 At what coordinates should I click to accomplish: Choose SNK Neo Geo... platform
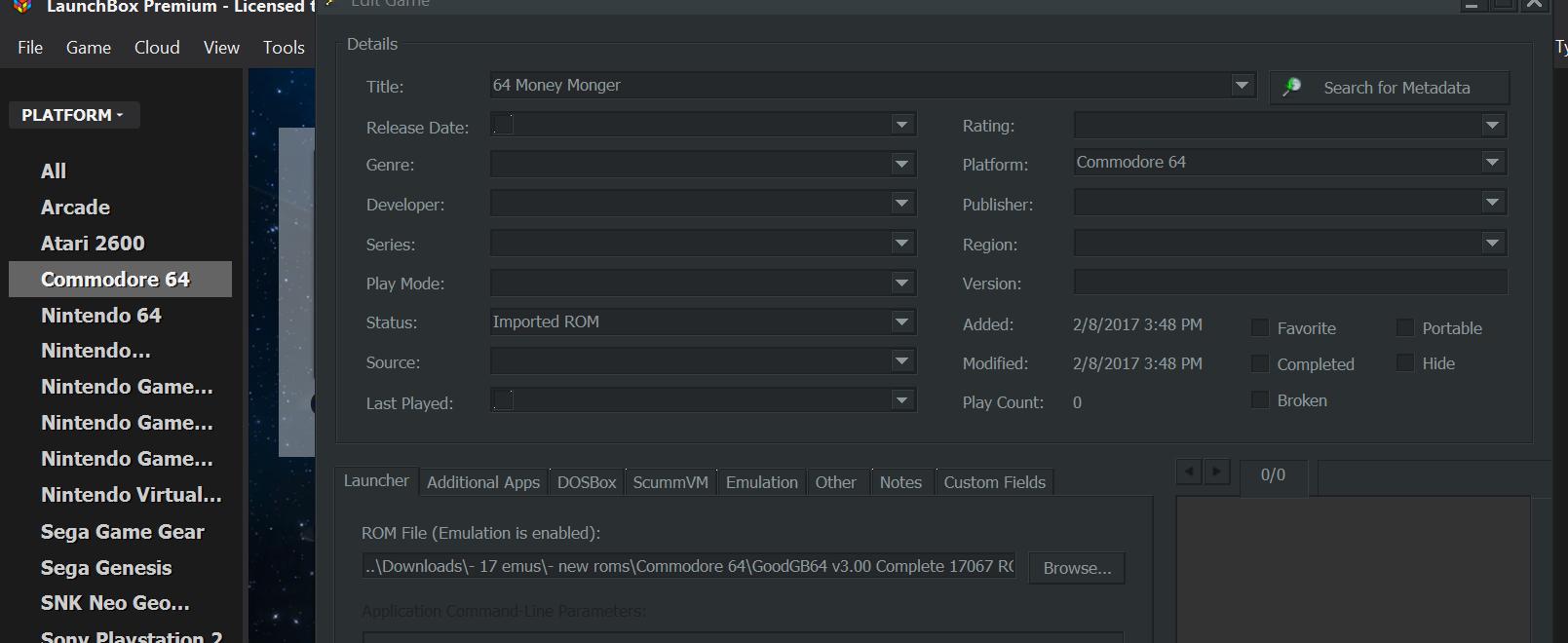[x=115, y=603]
